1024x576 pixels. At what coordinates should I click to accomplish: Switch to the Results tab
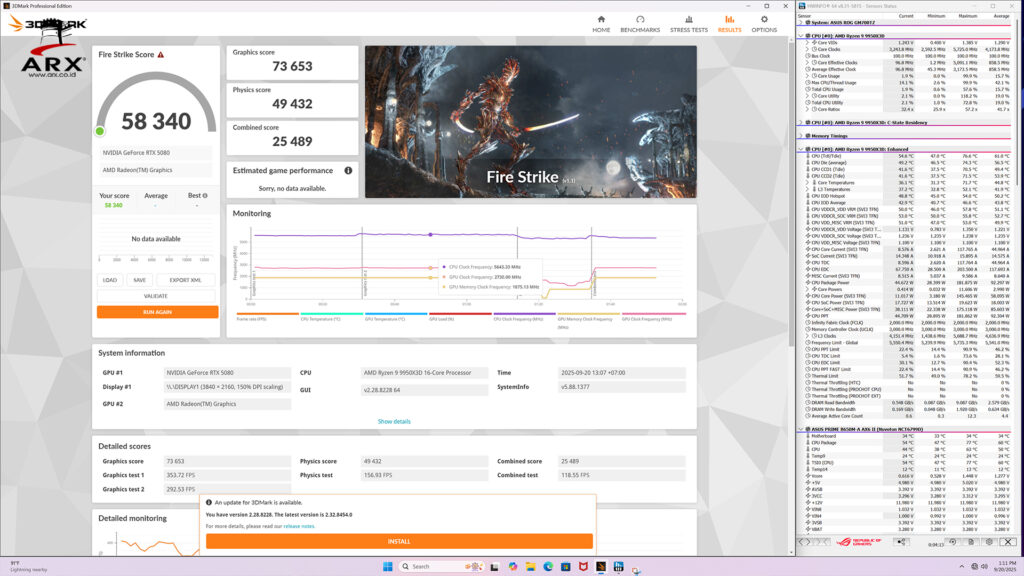(x=730, y=24)
